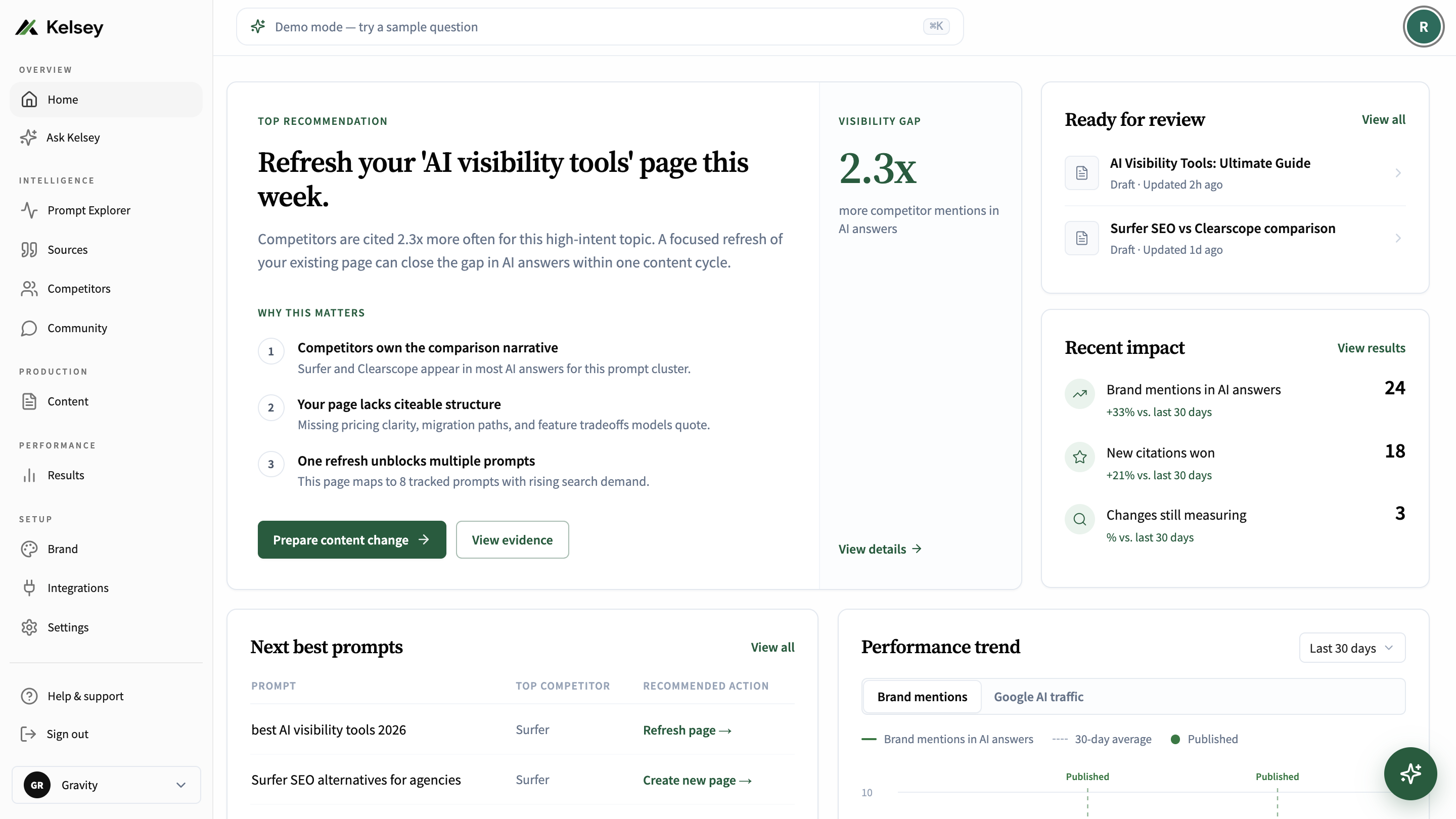The image size is (1456, 819).
Task: Click first Published marker on chart
Action: (1087, 777)
